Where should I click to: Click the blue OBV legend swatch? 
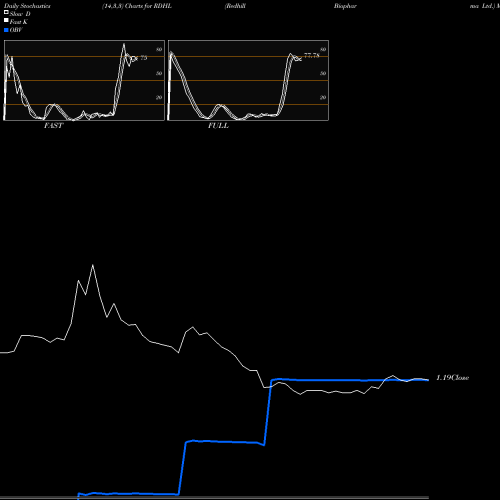(6, 30)
